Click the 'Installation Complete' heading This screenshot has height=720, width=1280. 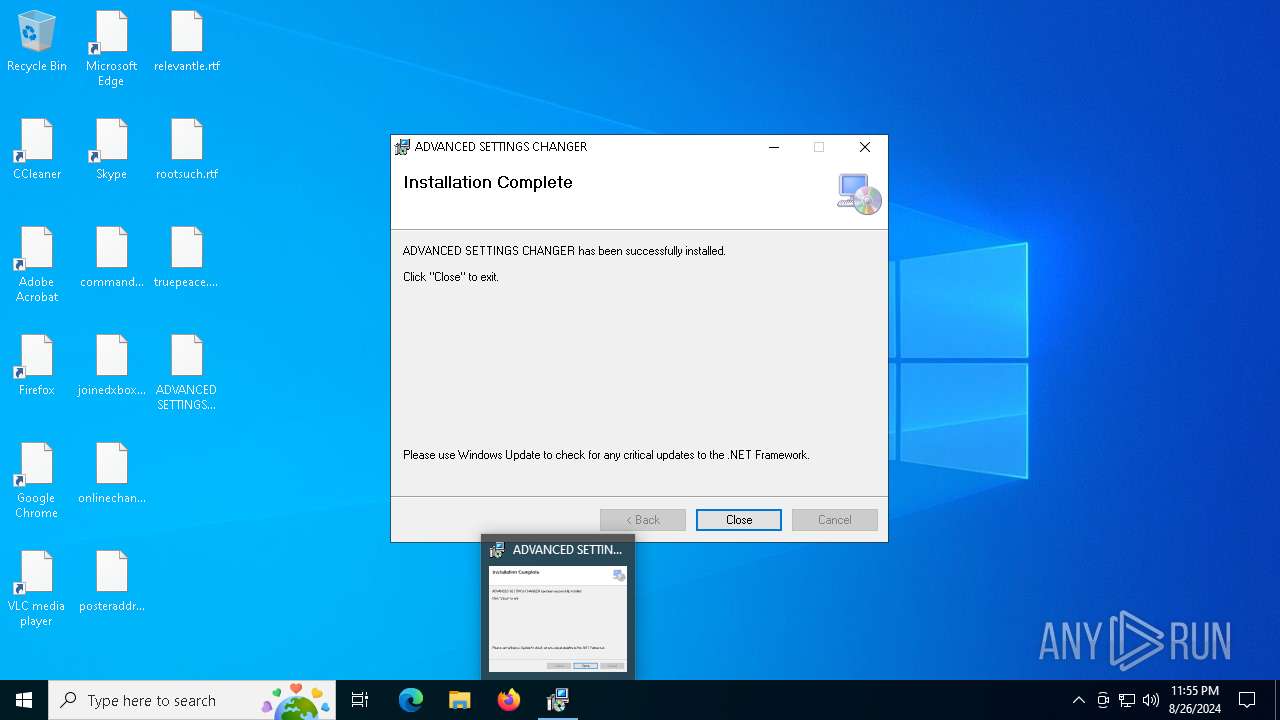[x=488, y=182]
